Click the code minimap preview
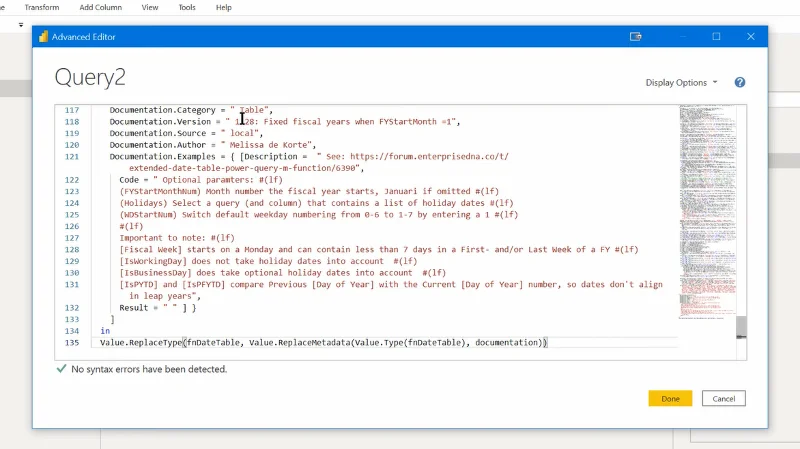The height and width of the screenshot is (449, 800). point(707,212)
